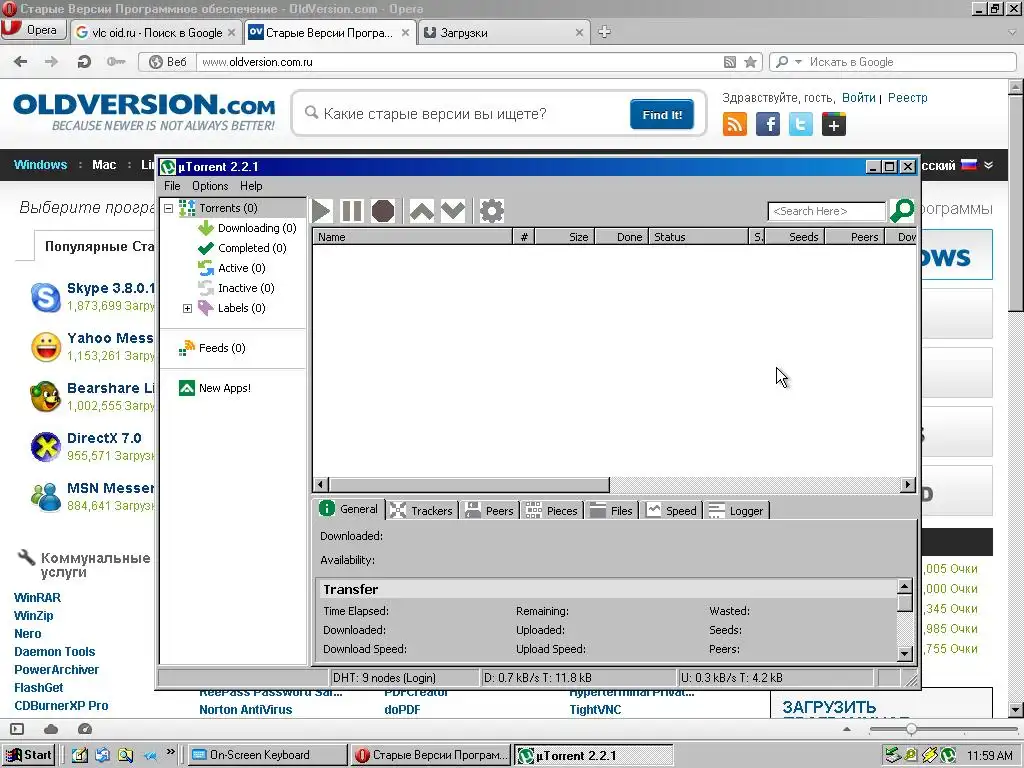Switch to the Загрузки tab in Opera

point(504,33)
